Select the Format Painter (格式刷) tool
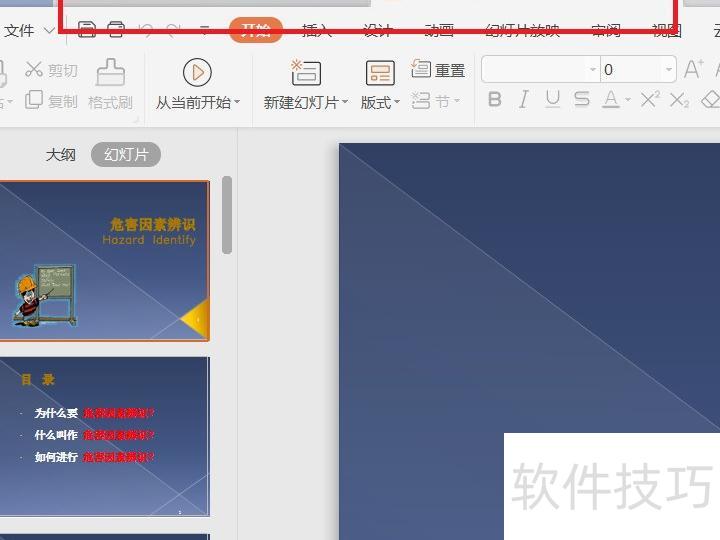 coord(110,85)
